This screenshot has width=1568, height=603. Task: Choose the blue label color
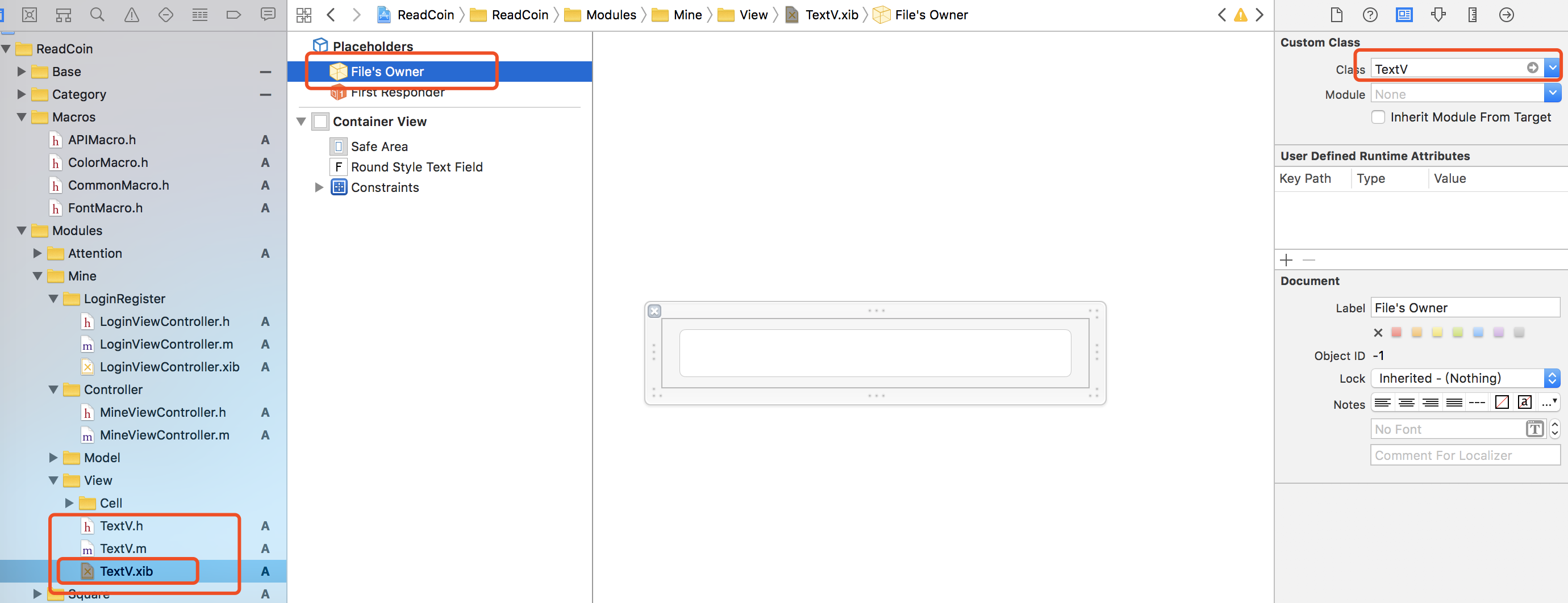[x=1478, y=333]
